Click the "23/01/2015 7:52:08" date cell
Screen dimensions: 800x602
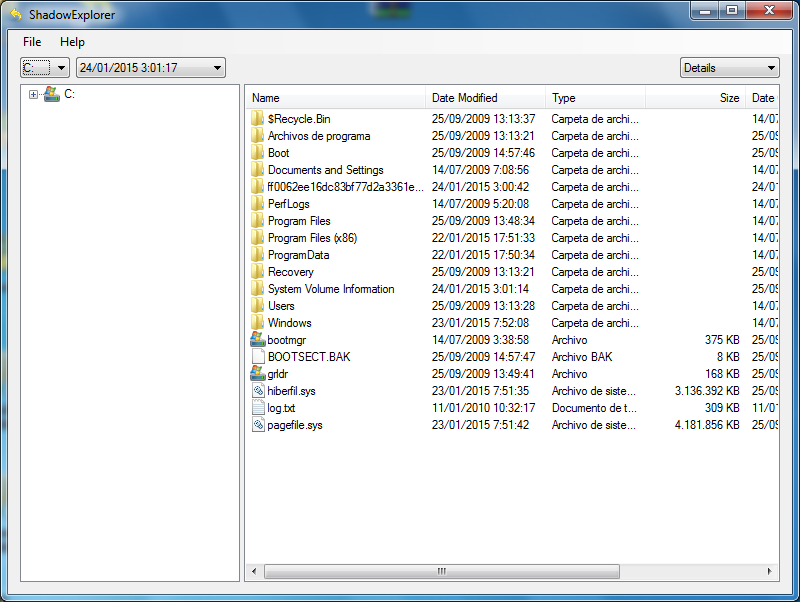click(480, 323)
